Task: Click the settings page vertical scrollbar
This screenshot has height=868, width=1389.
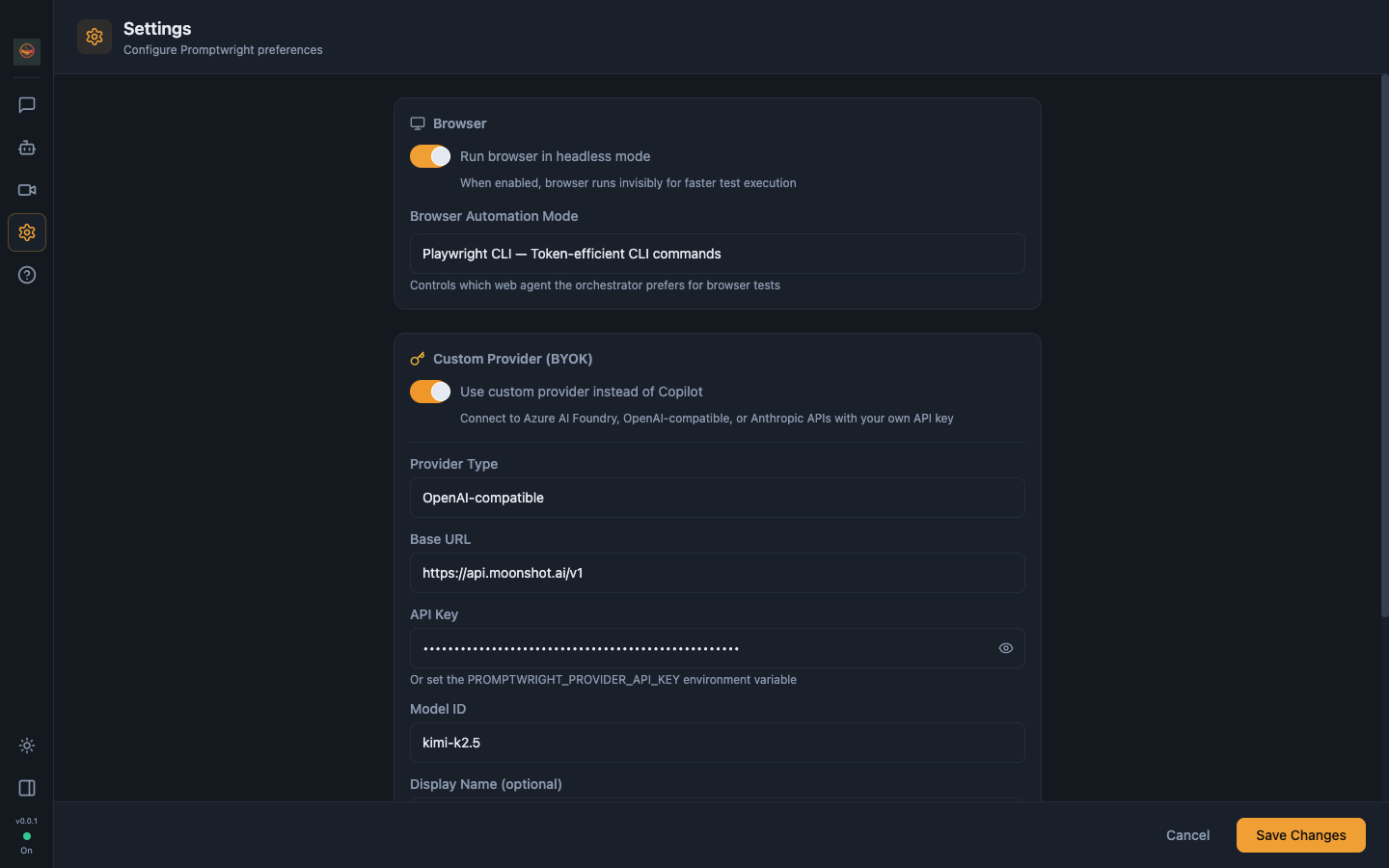Action: [1384, 345]
